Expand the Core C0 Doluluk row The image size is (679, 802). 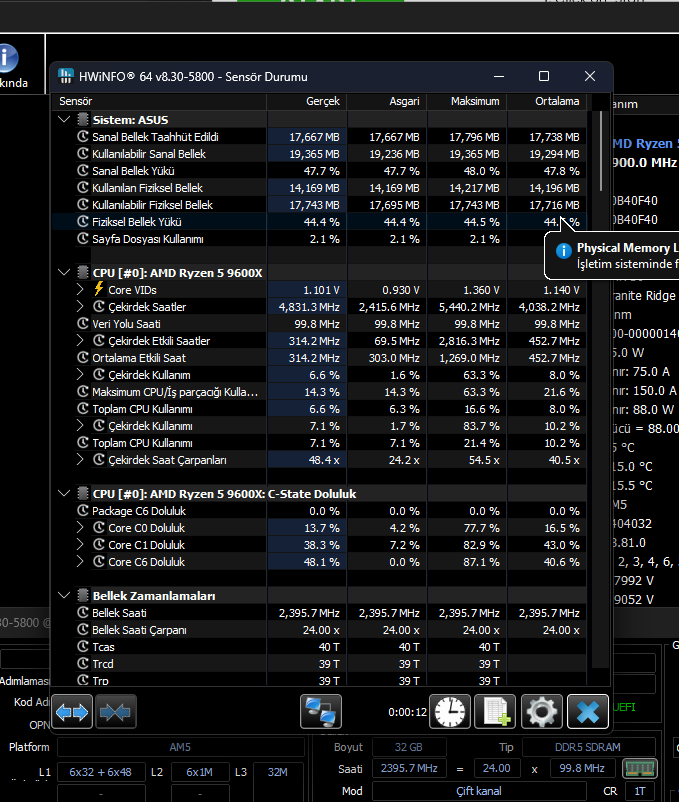pyautogui.click(x=80, y=527)
